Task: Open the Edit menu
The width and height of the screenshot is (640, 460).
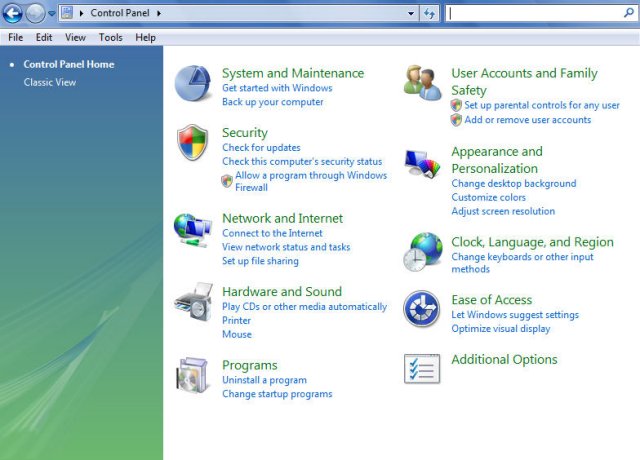Action: (44, 38)
